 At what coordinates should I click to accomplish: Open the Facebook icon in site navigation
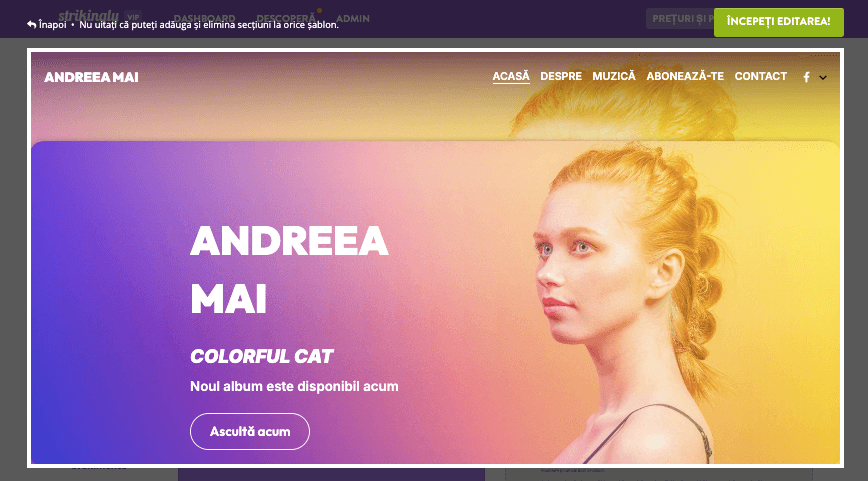click(x=807, y=77)
